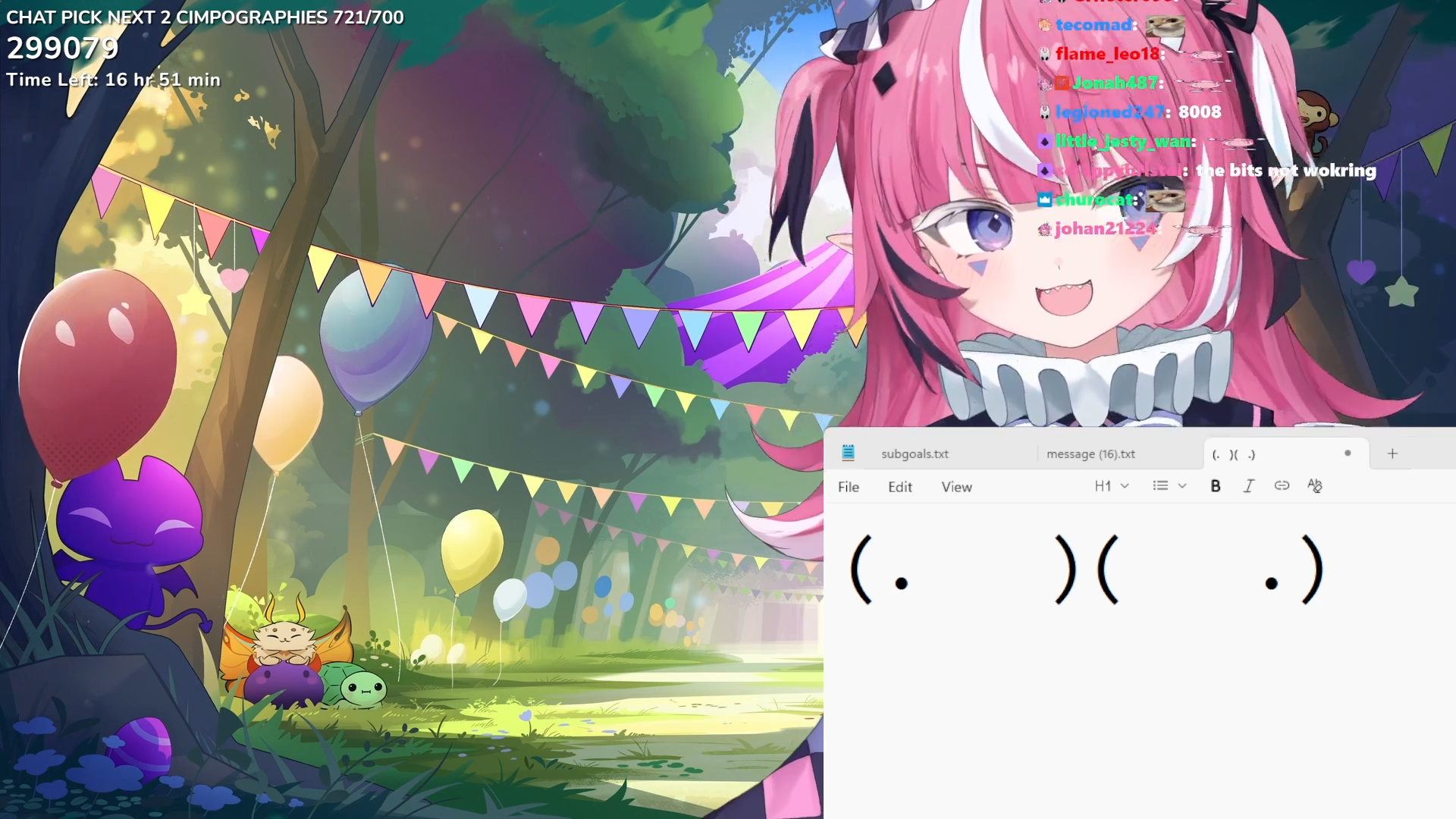Click the Notepad app icon
The height and width of the screenshot is (819, 1456).
pyautogui.click(x=848, y=453)
